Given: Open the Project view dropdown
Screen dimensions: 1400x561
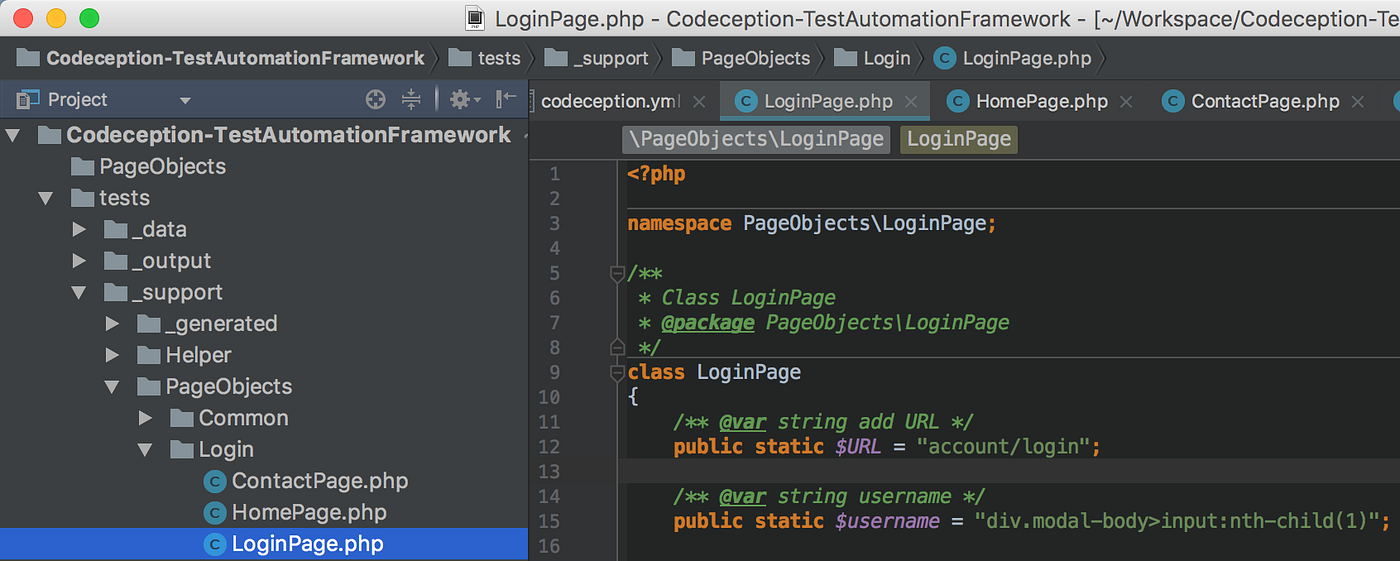Looking at the screenshot, I should pyautogui.click(x=184, y=100).
